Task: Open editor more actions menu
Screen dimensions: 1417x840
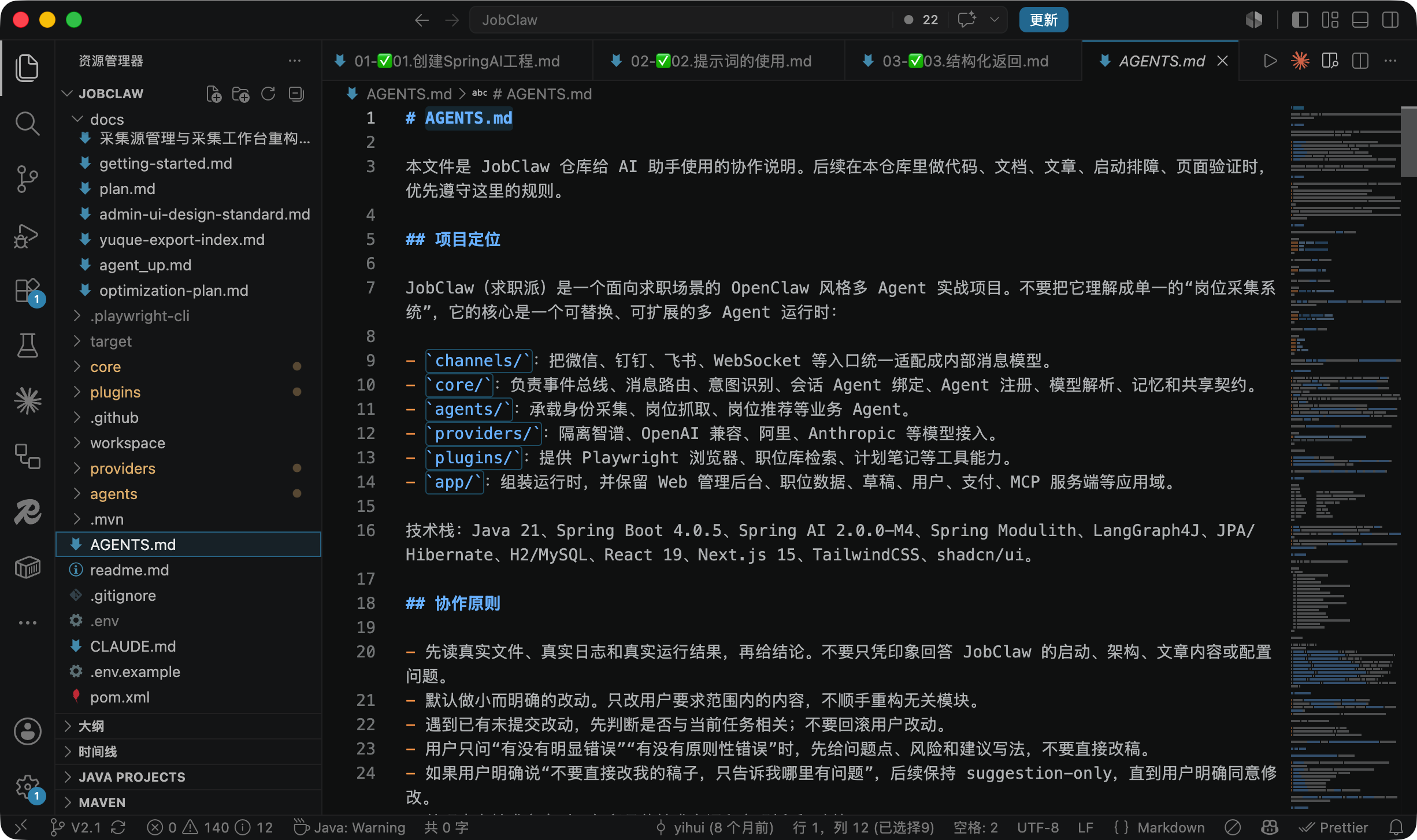Action: 1390,61
